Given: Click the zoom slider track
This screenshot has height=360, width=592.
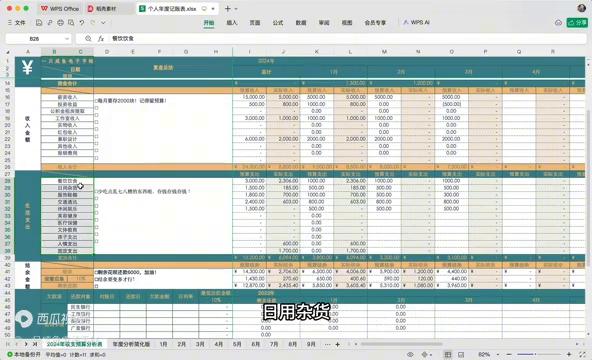Looking at the screenshot, I should click(x=540, y=355).
